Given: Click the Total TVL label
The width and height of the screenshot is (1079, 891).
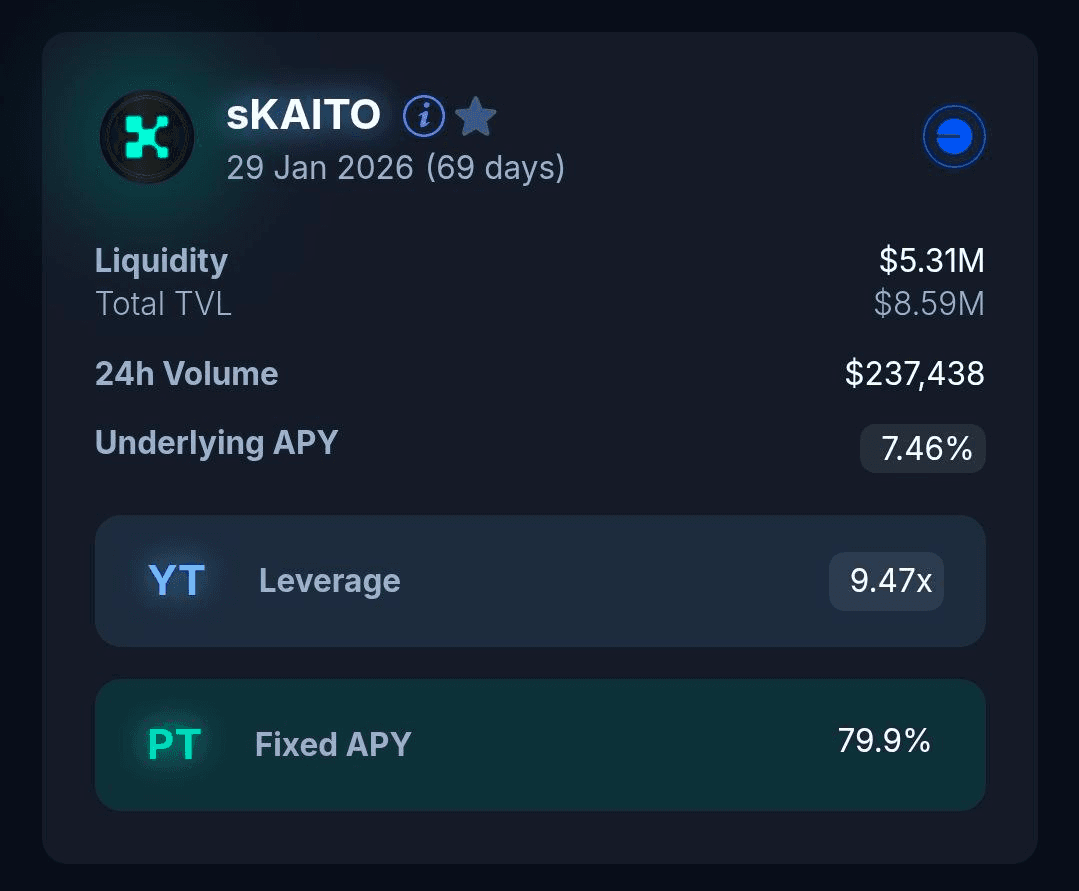Looking at the screenshot, I should point(163,303).
